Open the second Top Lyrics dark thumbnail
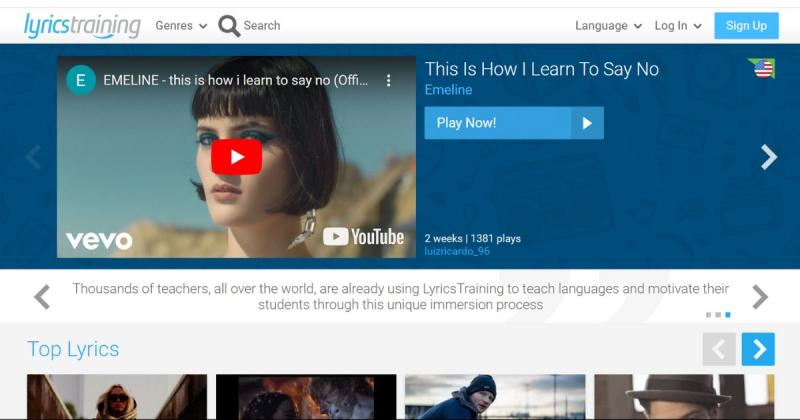800x420 pixels. tap(306, 397)
